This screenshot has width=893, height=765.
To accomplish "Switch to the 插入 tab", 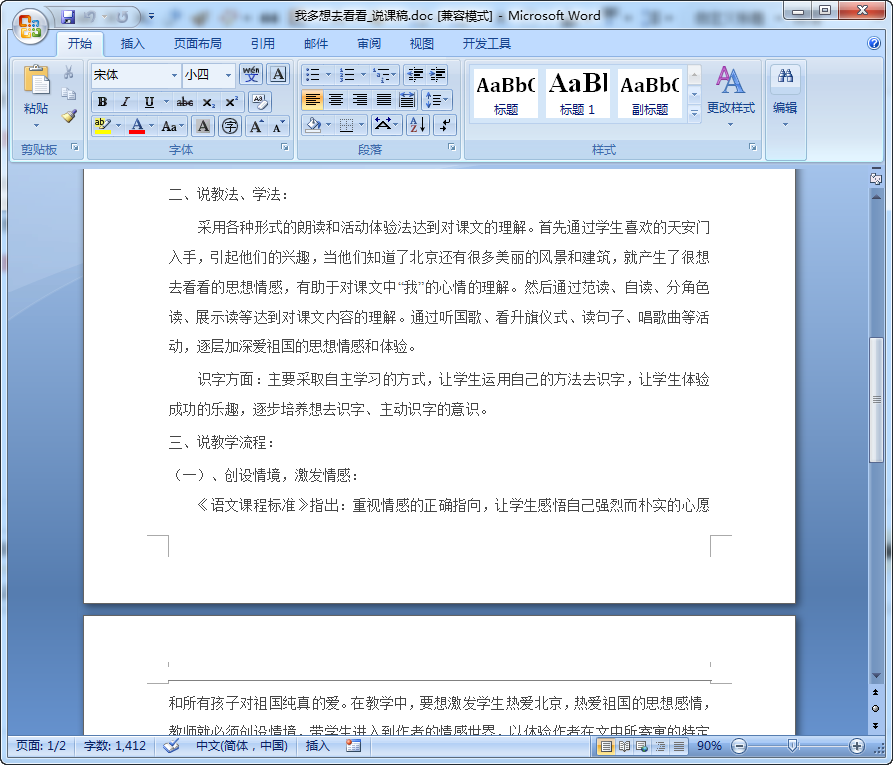I will [x=133, y=43].
